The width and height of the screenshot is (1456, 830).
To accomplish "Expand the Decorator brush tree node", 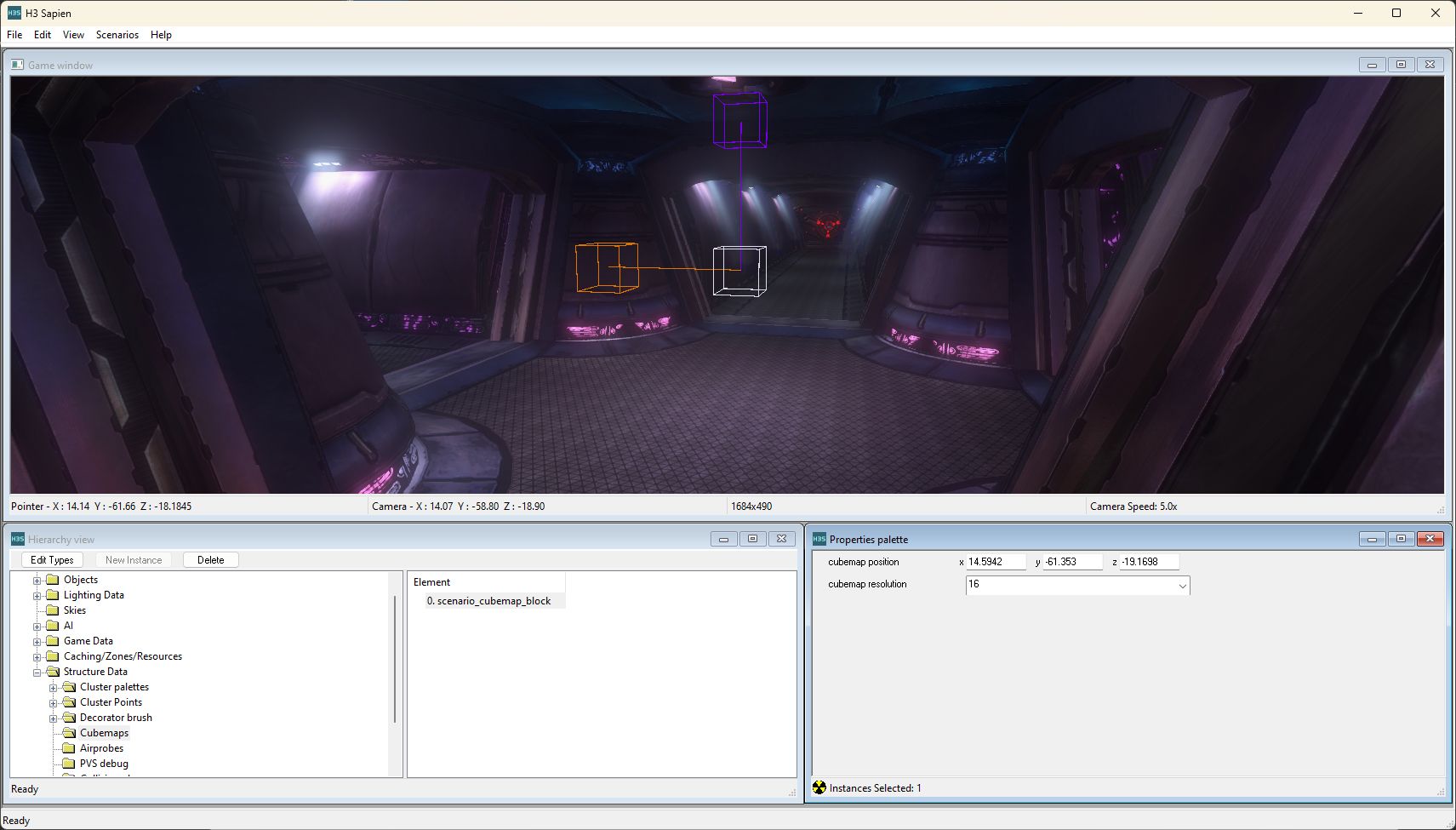I will [54, 718].
